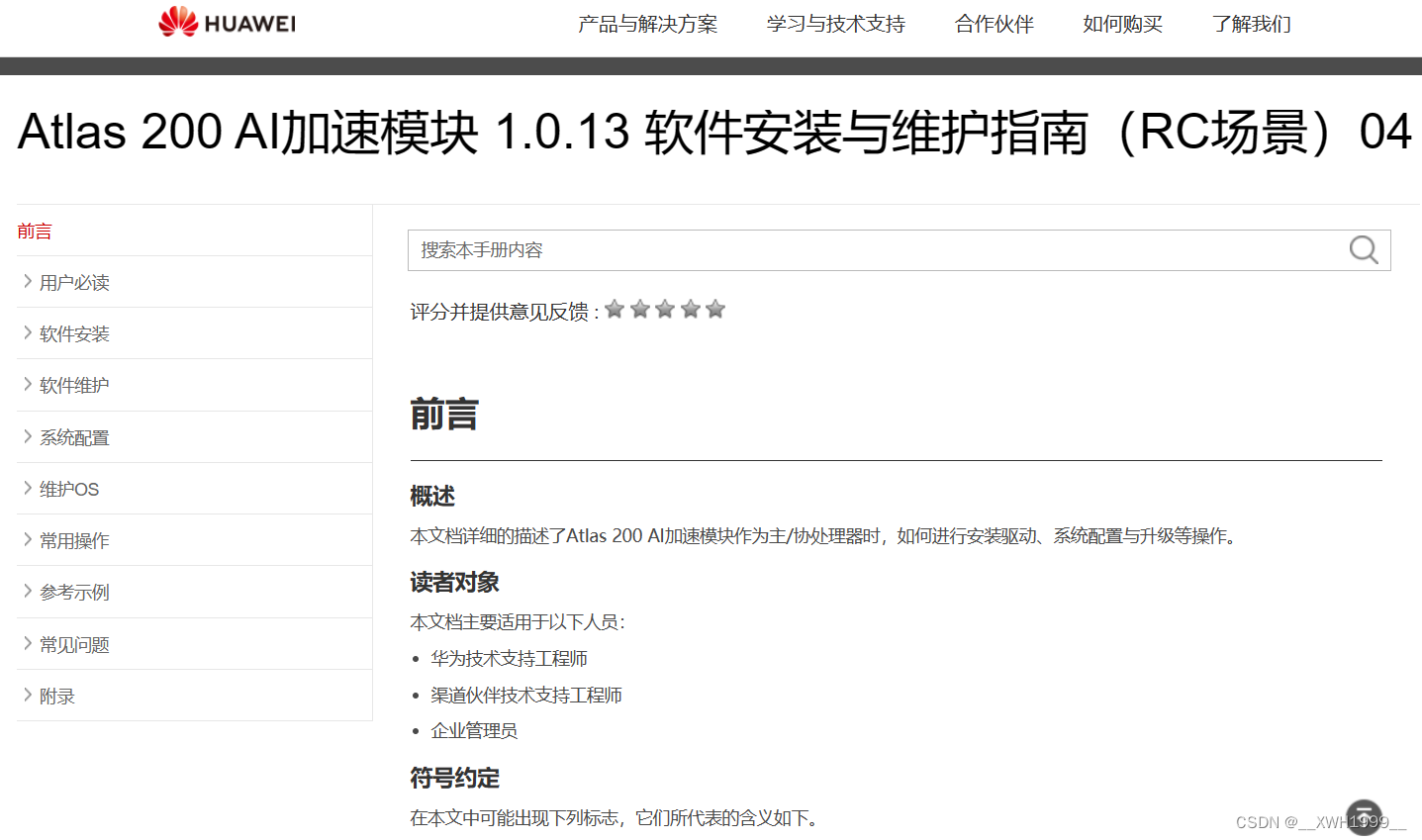This screenshot has height=840, width=1422.
Task: Expand the 维护OS chevron
Action: [x=28, y=488]
